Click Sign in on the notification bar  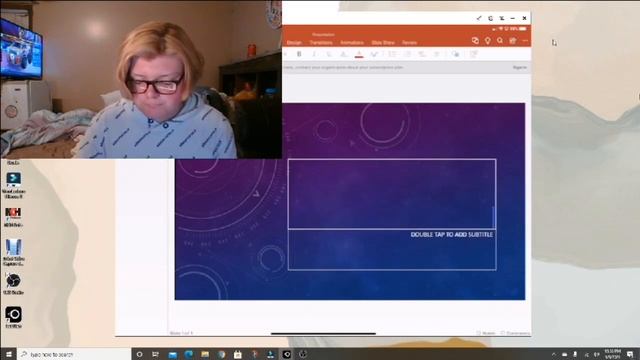point(520,67)
